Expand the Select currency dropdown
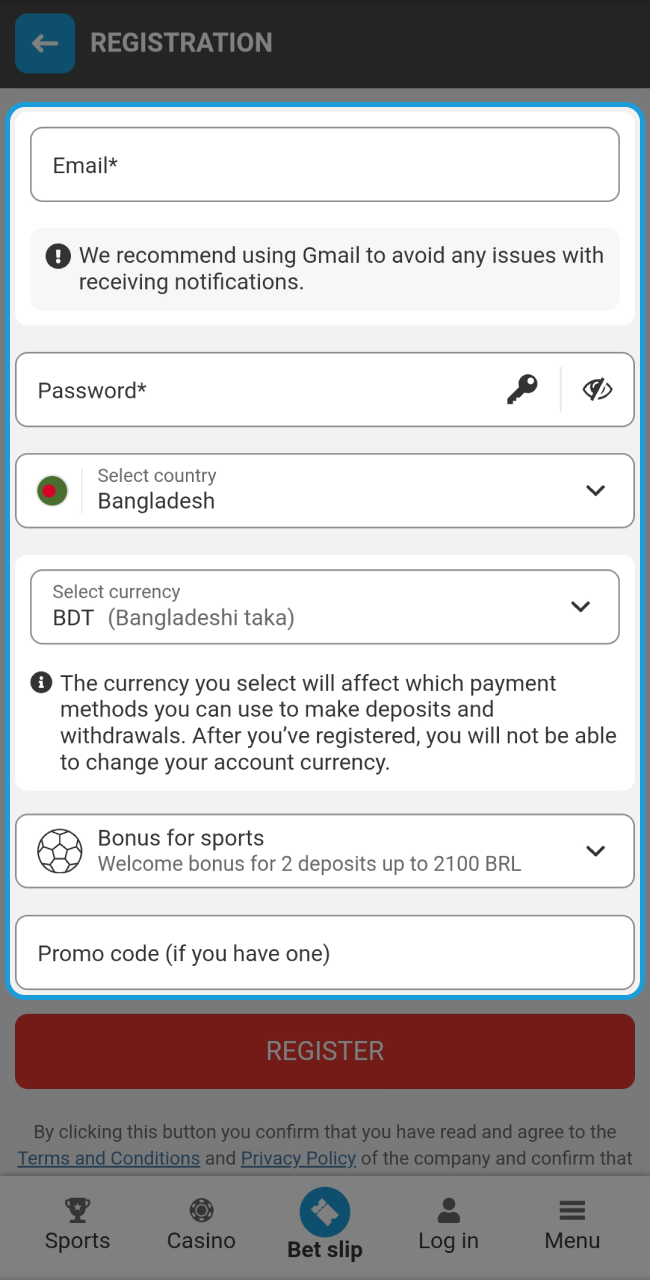This screenshot has height=1280, width=650. (580, 607)
